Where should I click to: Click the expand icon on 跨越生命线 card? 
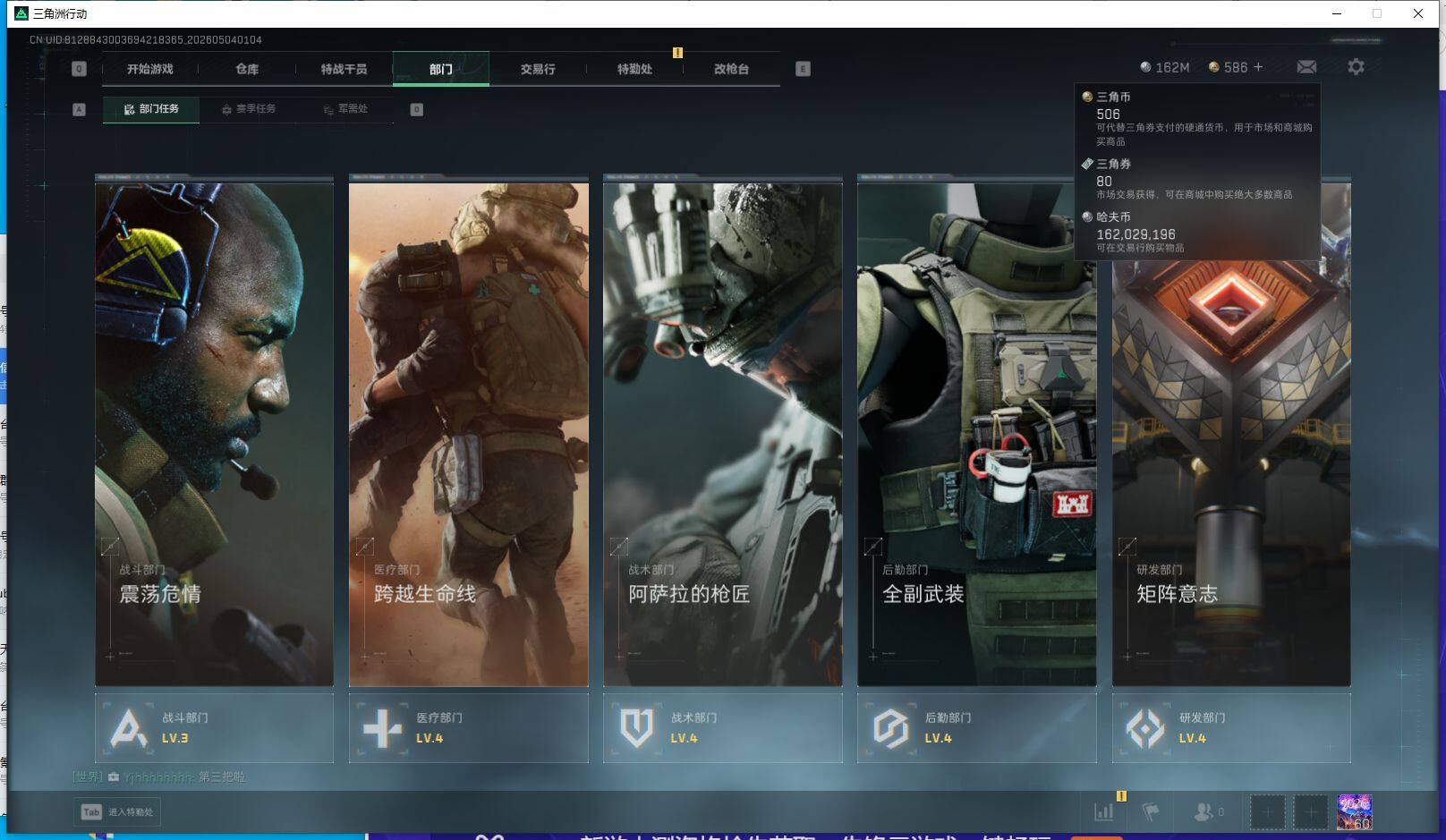click(364, 546)
